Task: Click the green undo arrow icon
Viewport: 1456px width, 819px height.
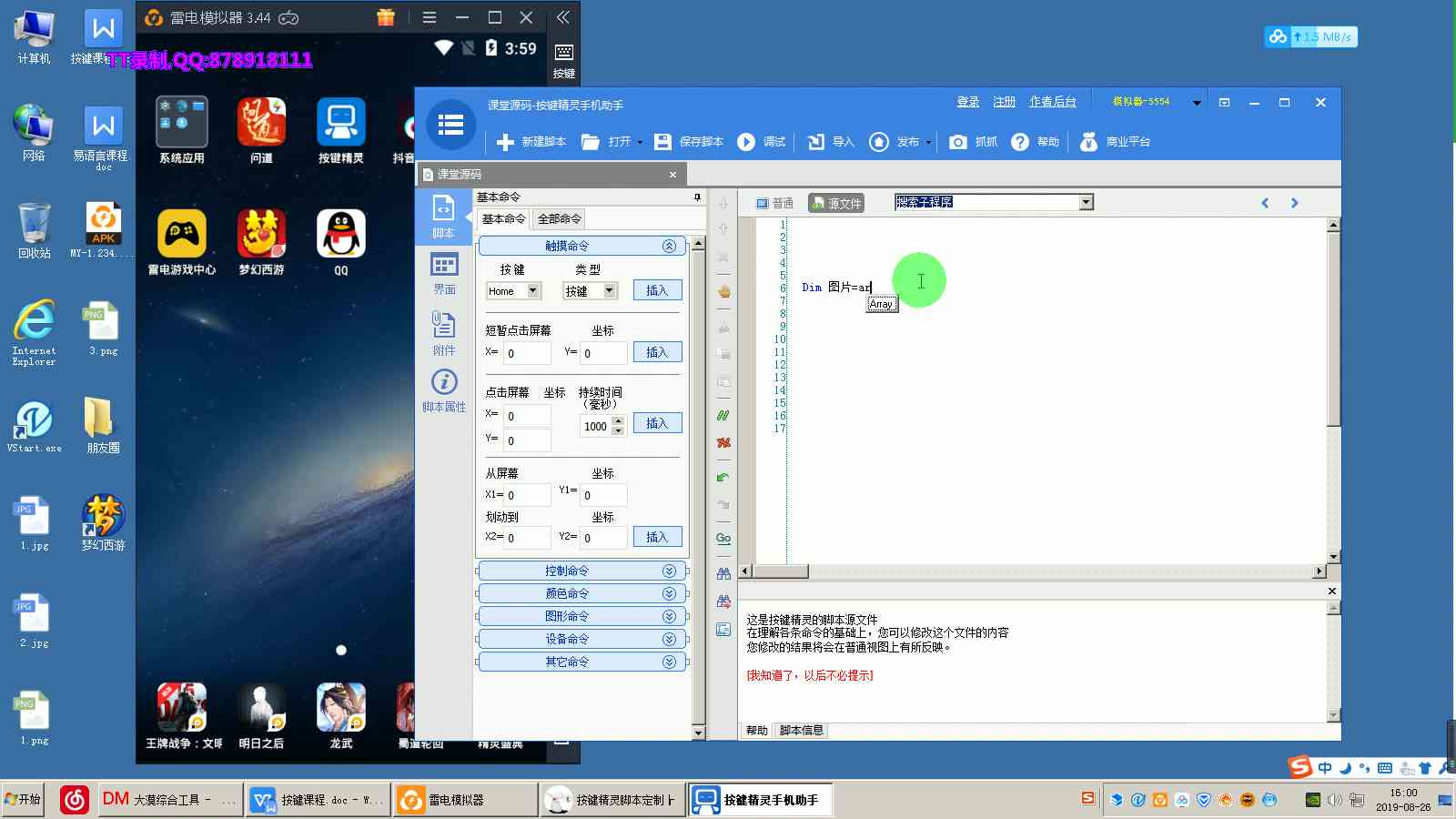Action: [x=723, y=477]
